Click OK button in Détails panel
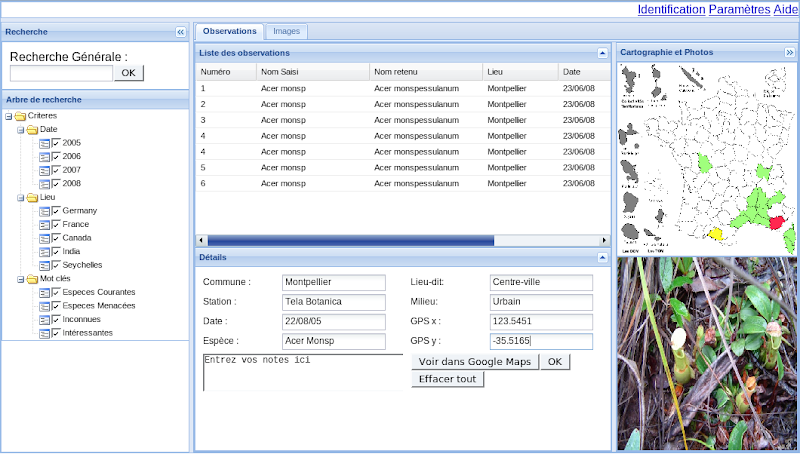This screenshot has height=454, width=800. (x=555, y=362)
